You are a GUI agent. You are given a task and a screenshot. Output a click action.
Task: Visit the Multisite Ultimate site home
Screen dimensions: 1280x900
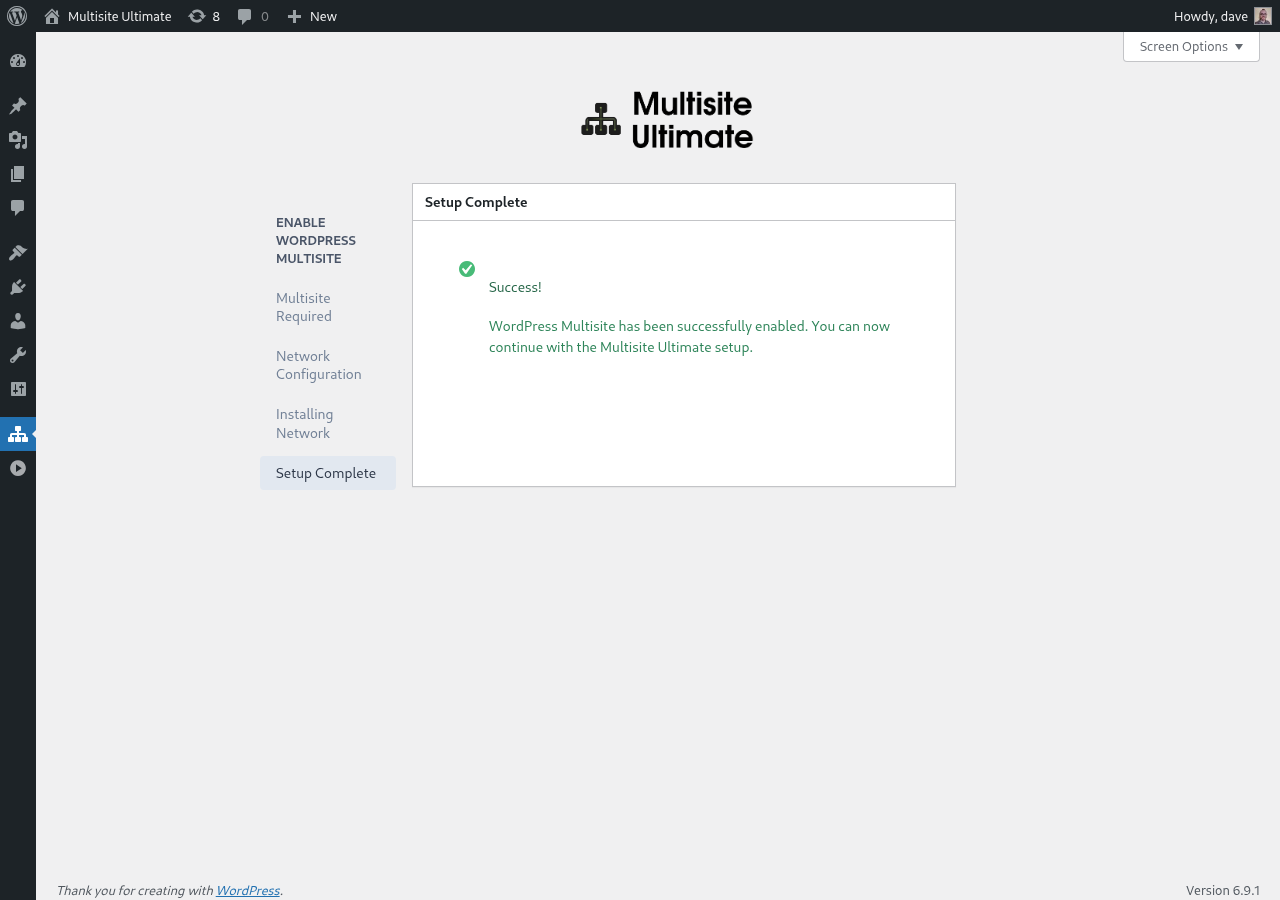click(x=108, y=16)
